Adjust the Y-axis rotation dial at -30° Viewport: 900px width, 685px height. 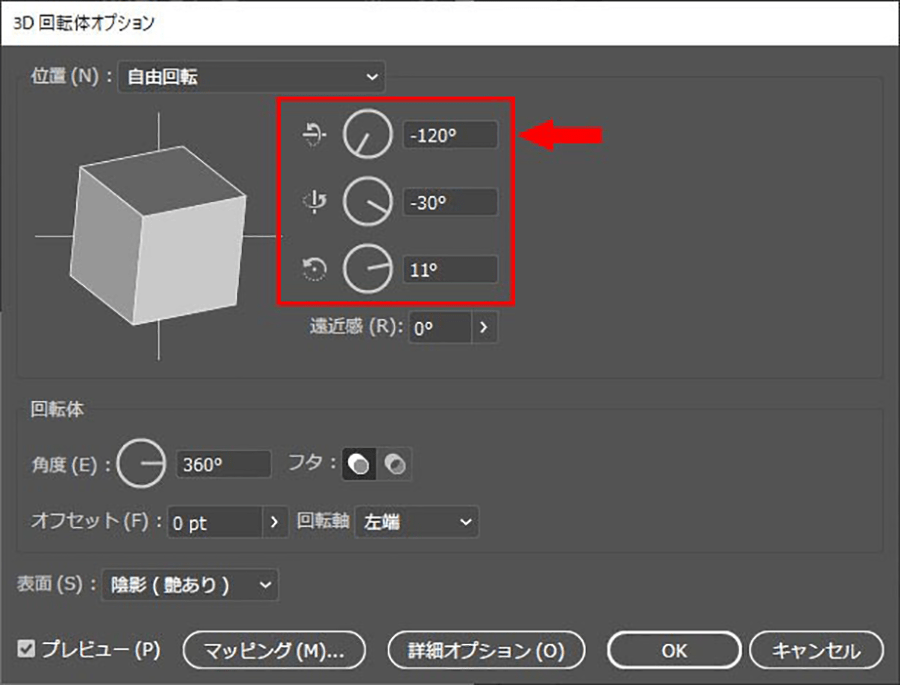pos(367,202)
